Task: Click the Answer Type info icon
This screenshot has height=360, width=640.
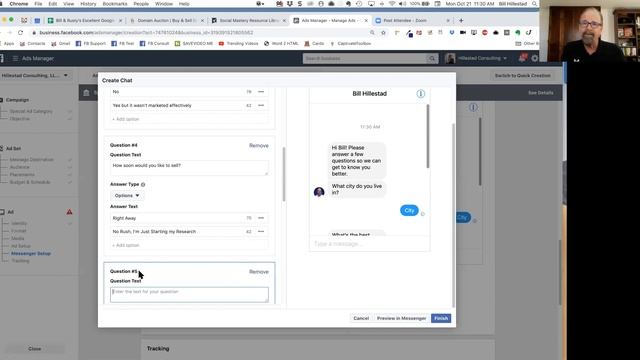Action: (x=143, y=184)
